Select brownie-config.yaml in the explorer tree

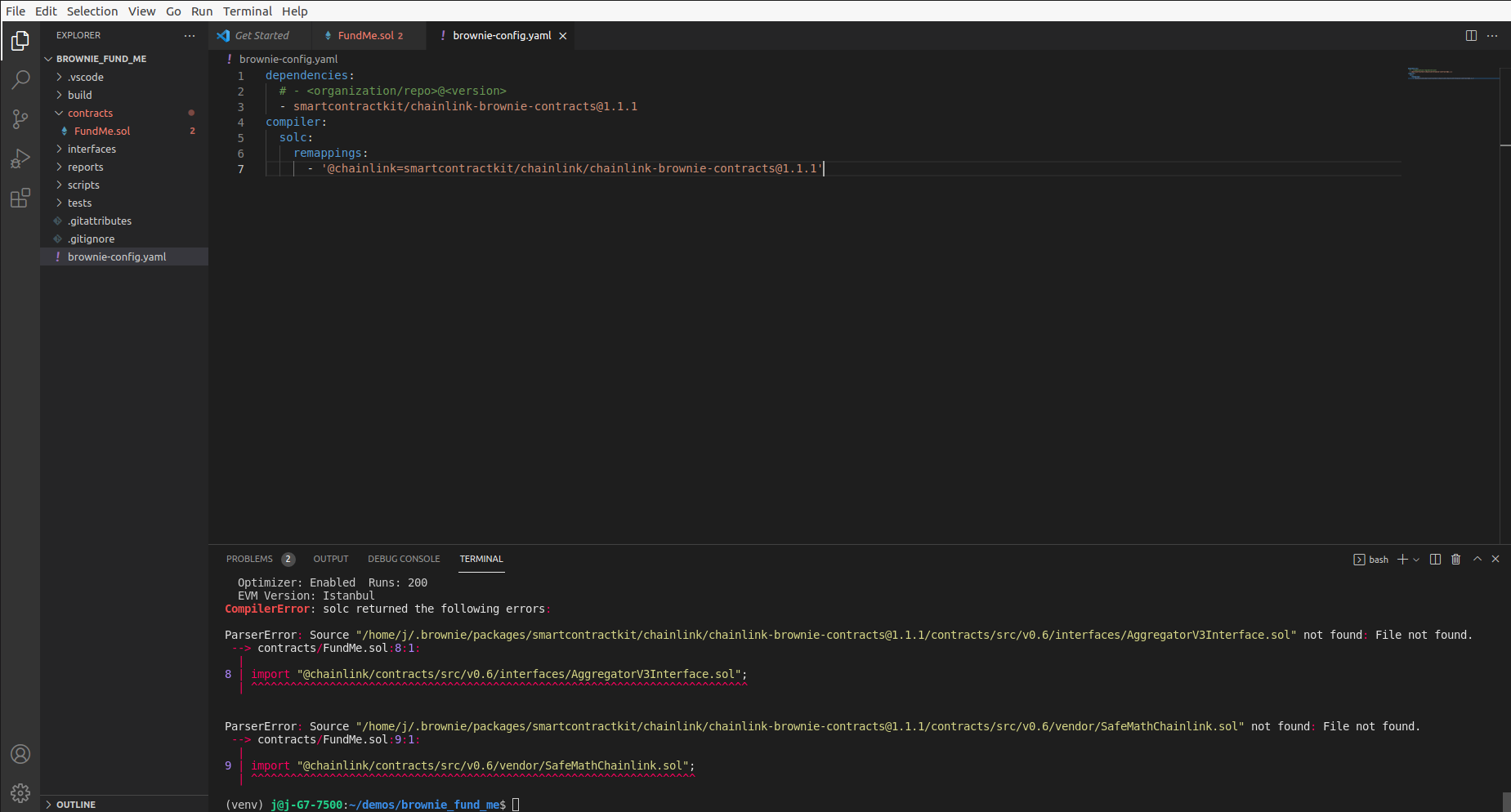click(124, 257)
